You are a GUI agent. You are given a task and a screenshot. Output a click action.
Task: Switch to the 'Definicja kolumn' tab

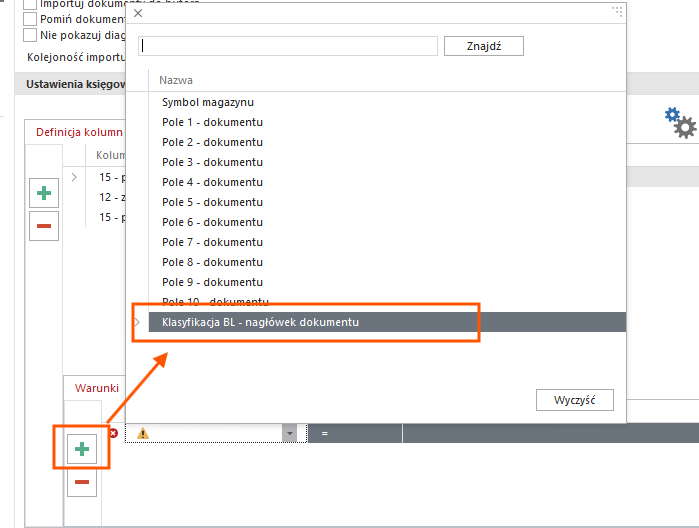(x=79, y=132)
